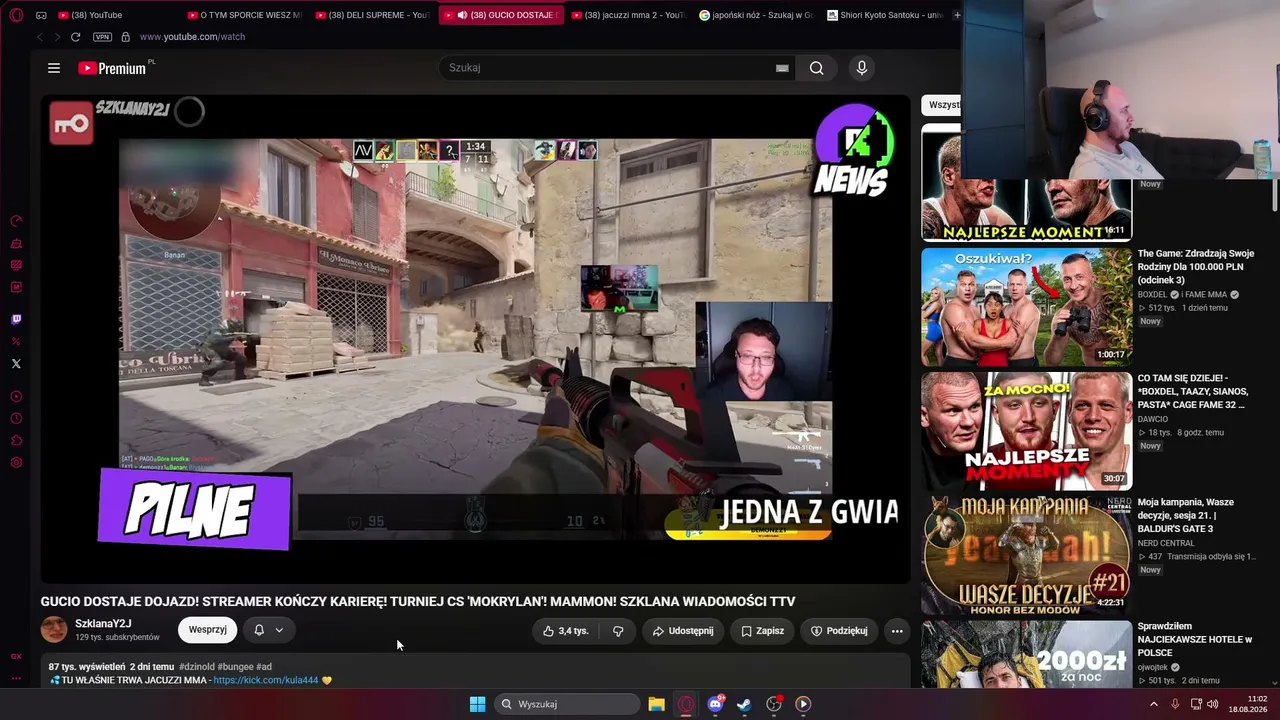Open the NERD CENTRAL channel link
Image resolution: width=1280 pixels, height=720 pixels.
click(1166, 543)
